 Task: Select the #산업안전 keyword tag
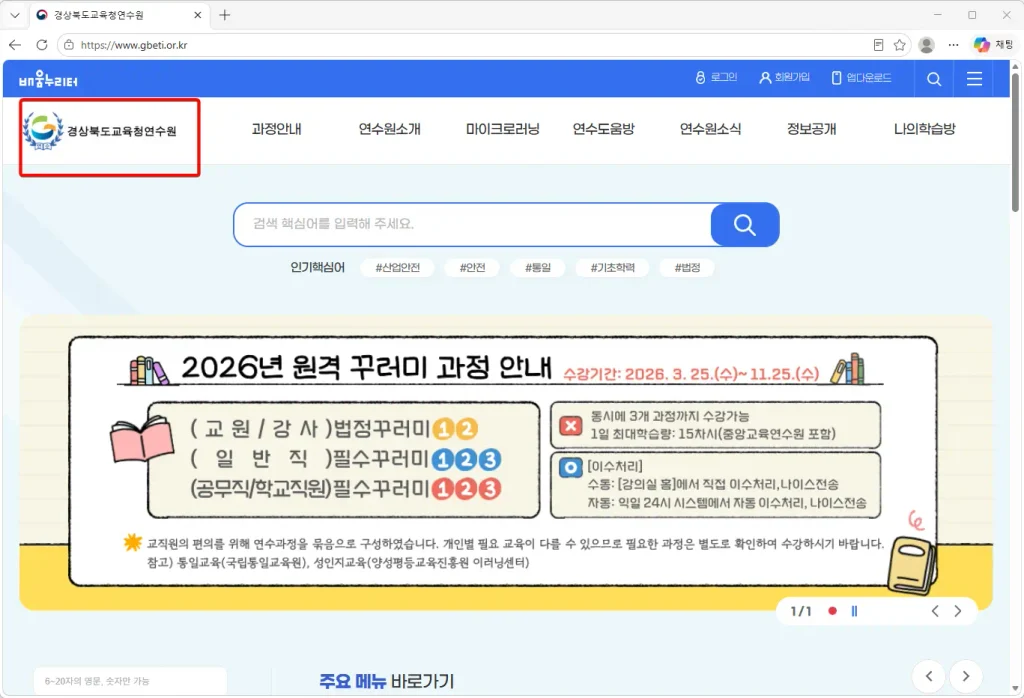pyautogui.click(x=398, y=268)
